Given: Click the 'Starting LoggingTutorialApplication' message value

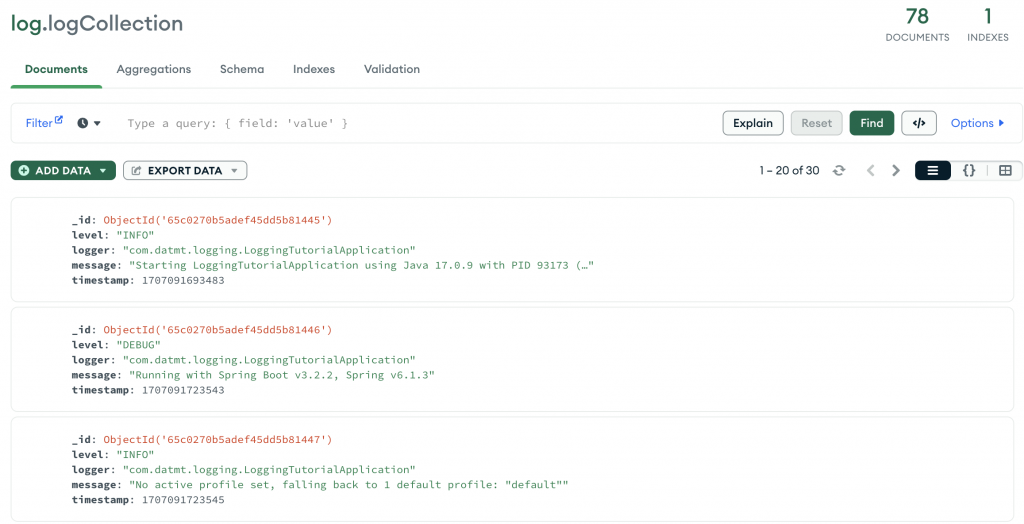Looking at the screenshot, I should 361,265.
